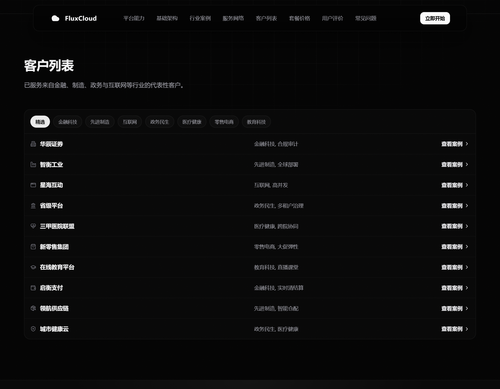
Task: Click the FluxCloud cloud logo icon
Action: click(55, 18)
